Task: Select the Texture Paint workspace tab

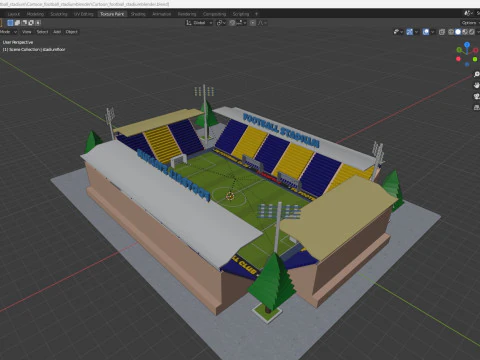Action: tap(112, 14)
